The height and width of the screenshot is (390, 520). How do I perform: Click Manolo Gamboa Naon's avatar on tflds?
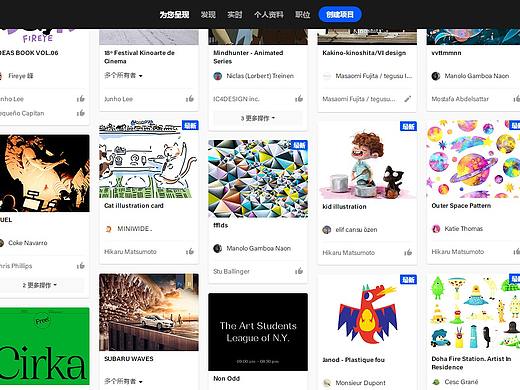(217, 248)
